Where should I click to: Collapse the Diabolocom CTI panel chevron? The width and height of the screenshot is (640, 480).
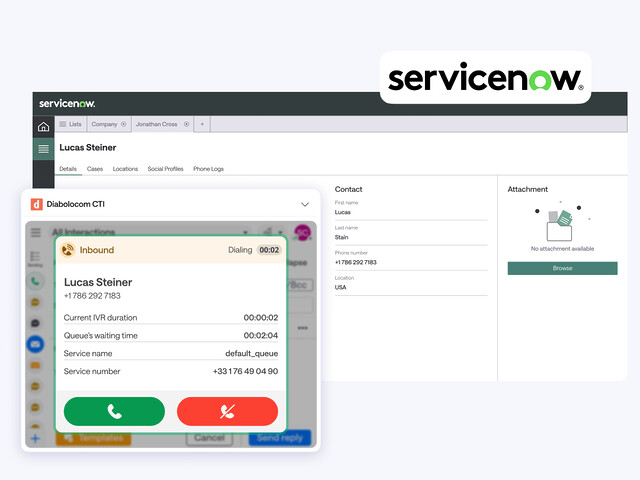(x=305, y=204)
